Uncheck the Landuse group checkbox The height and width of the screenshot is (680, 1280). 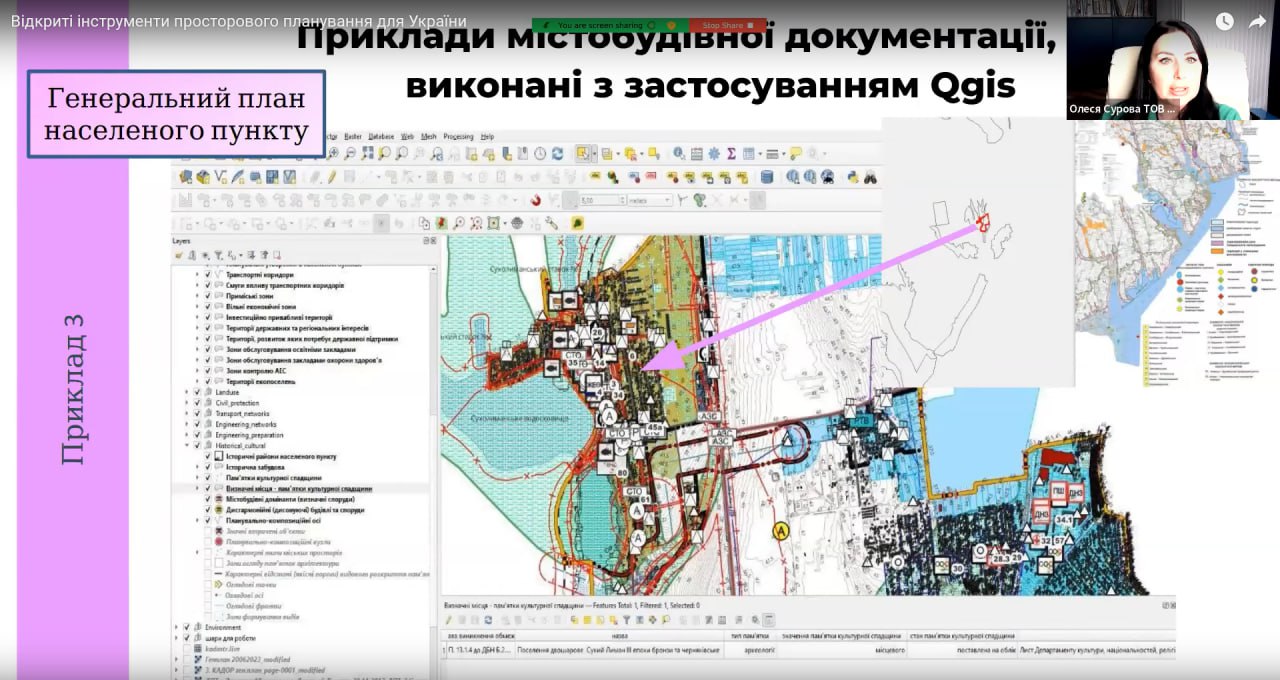pos(197,392)
